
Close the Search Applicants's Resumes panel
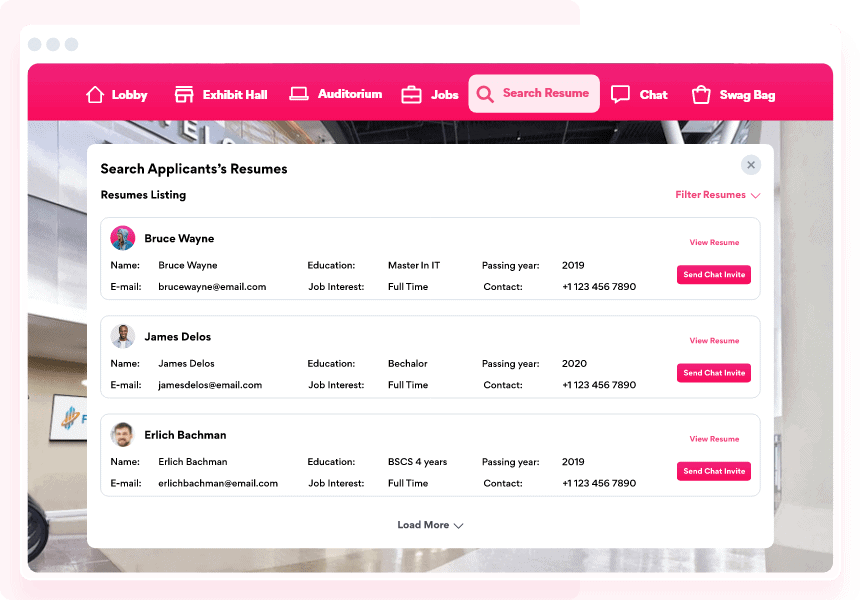[x=751, y=165]
